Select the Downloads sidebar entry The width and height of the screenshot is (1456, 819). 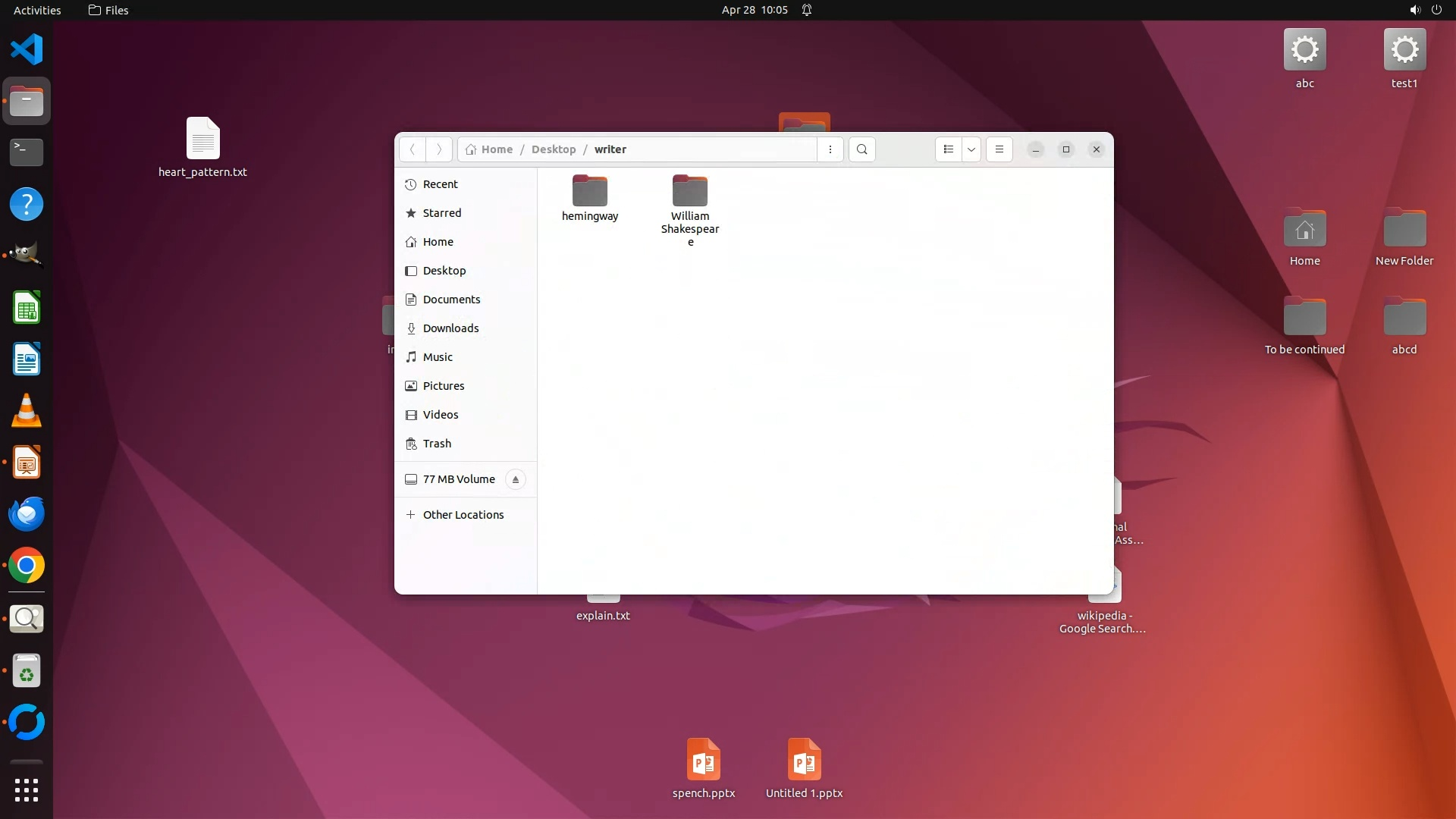pos(450,328)
